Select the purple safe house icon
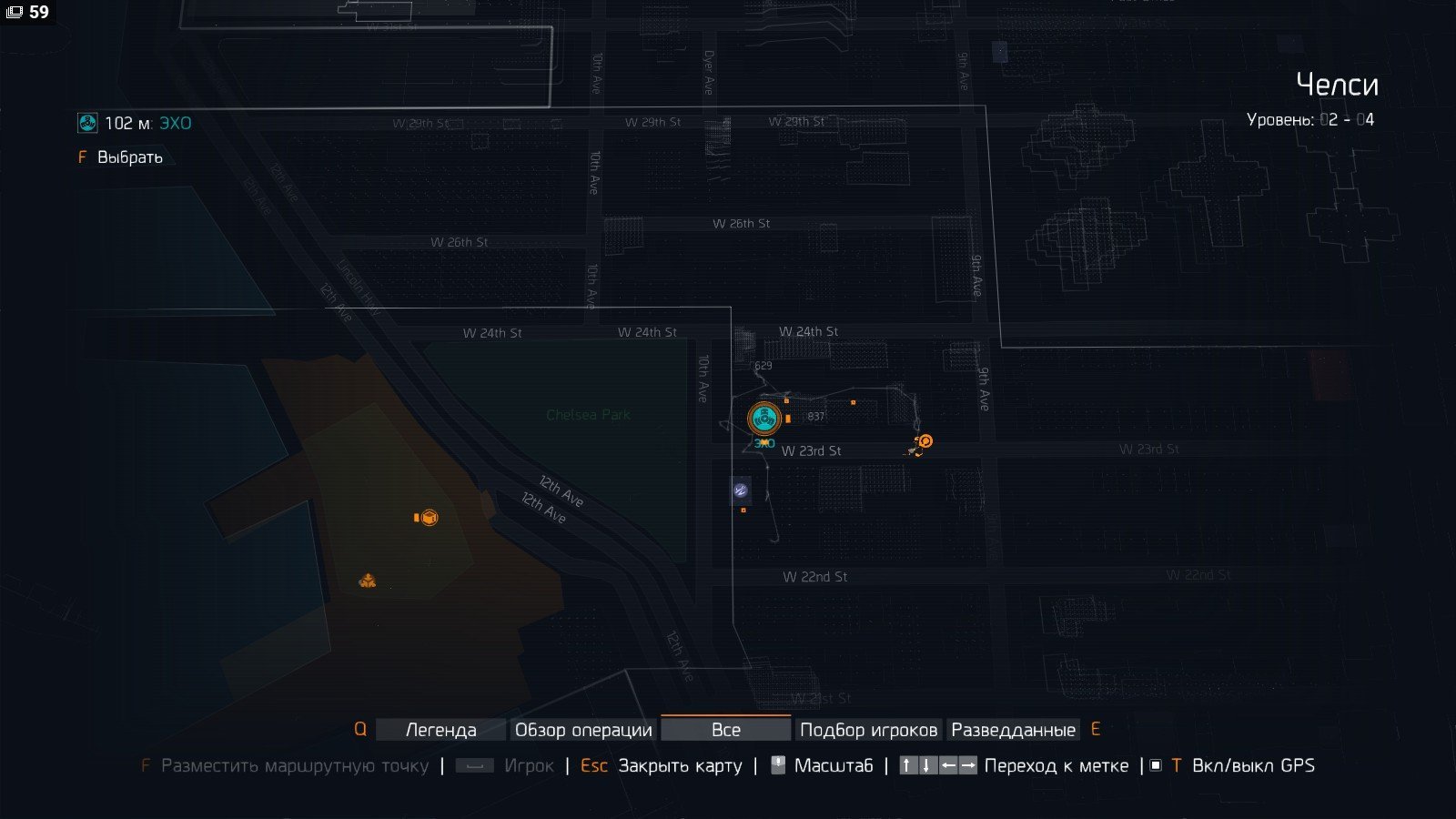Image resolution: width=1456 pixels, height=819 pixels. 741,490
